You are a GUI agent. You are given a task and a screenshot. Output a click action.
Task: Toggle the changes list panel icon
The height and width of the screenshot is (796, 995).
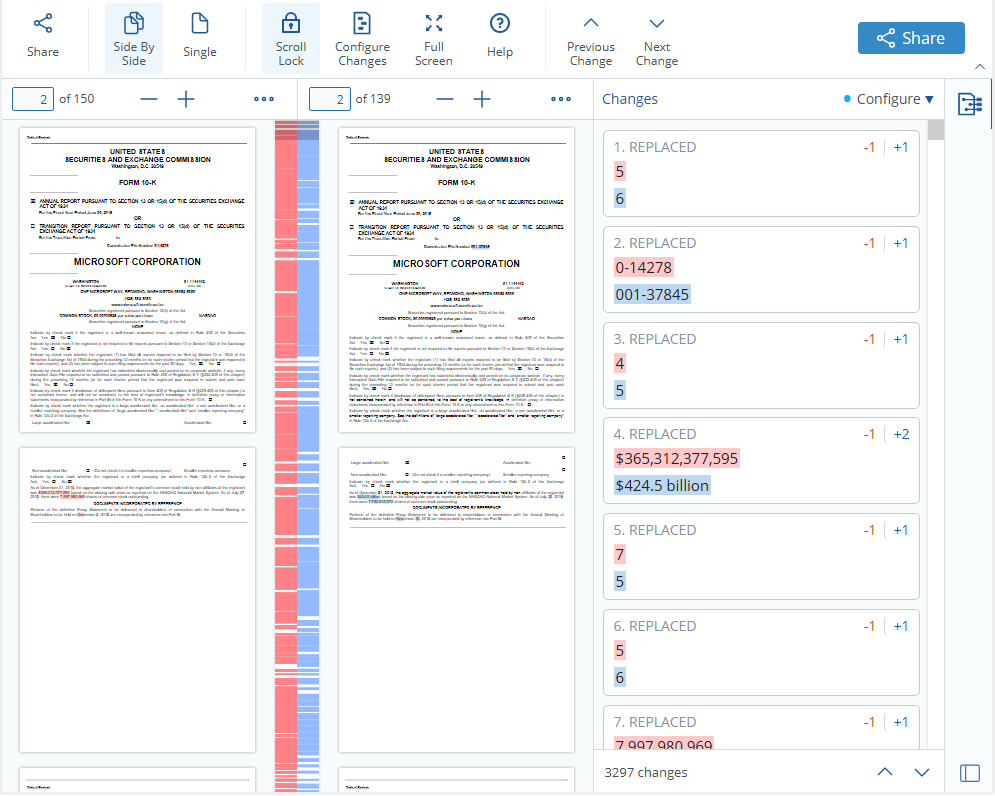(x=970, y=104)
